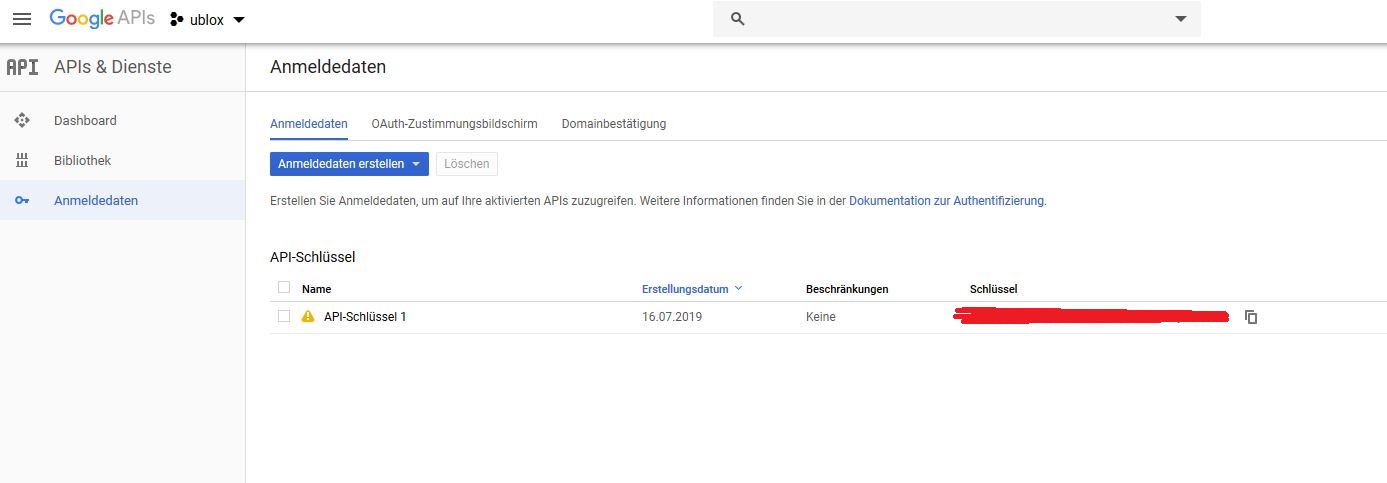Click into the top search field
The width and height of the screenshot is (1387, 483).
point(950,19)
